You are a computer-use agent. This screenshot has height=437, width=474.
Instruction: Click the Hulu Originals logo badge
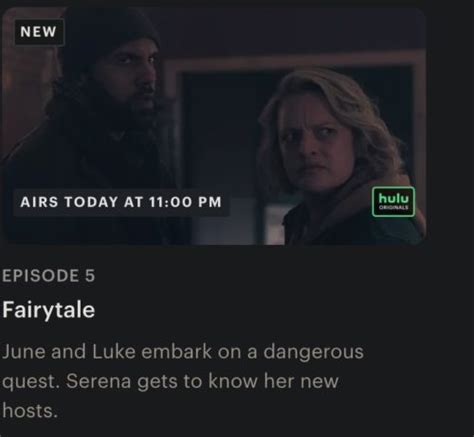pyautogui.click(x=393, y=202)
